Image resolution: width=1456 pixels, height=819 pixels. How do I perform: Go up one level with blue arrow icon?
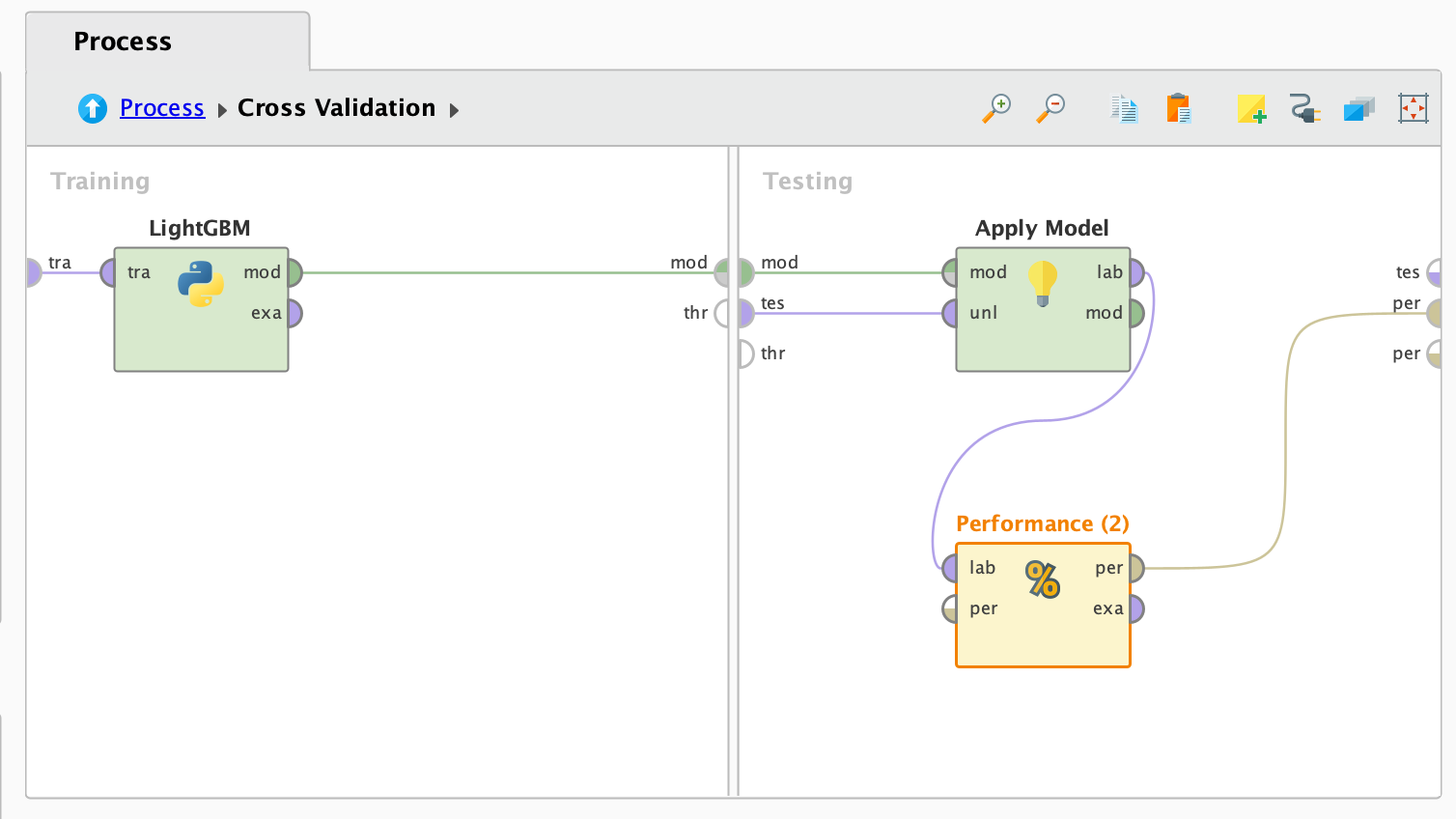93,108
